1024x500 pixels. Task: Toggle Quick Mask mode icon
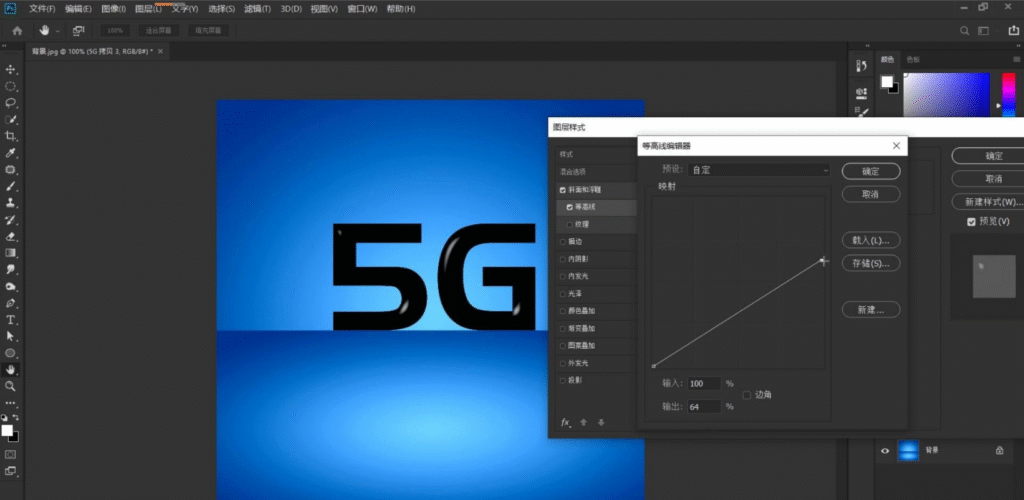click(10, 454)
